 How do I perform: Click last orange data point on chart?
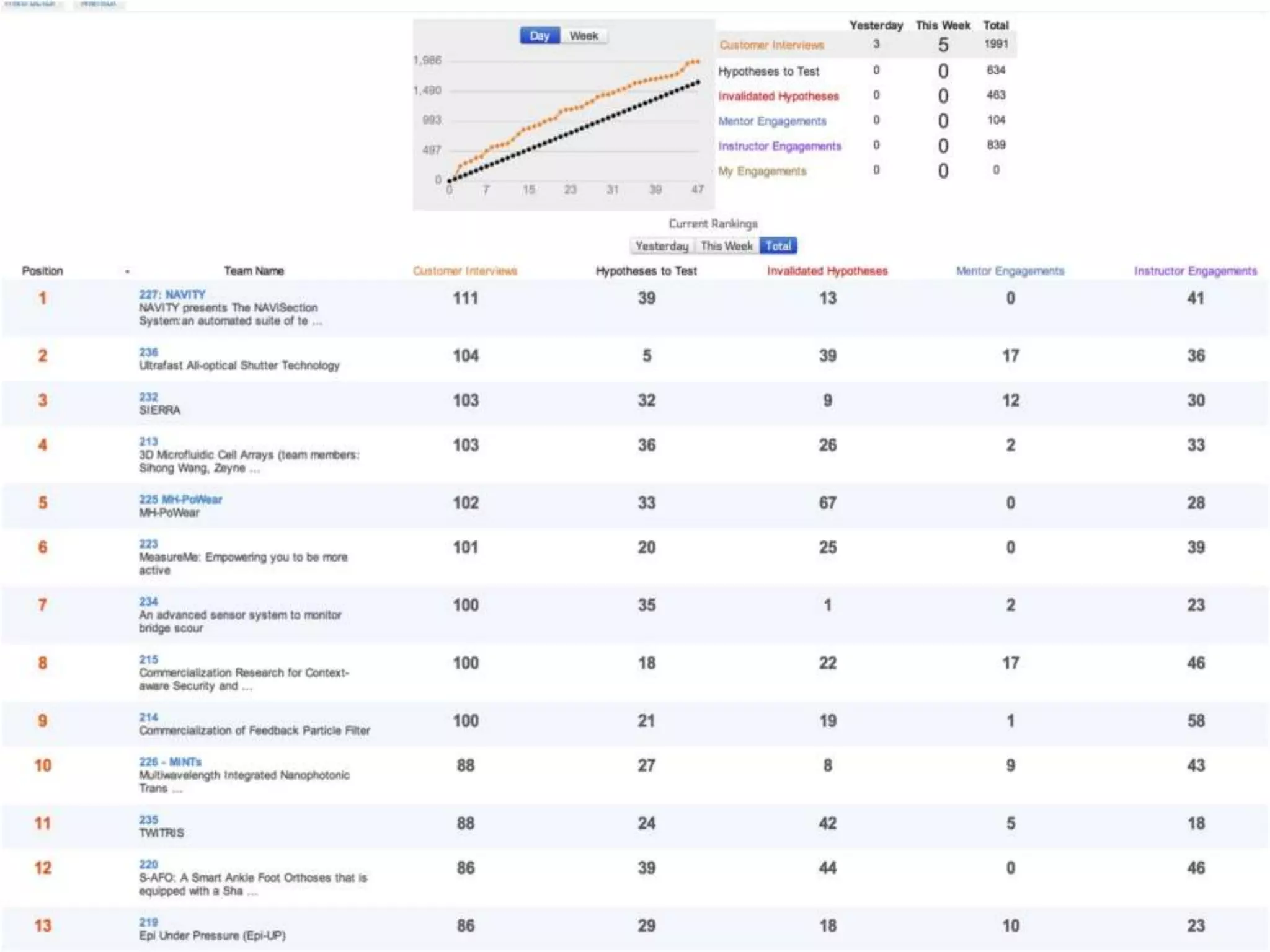click(x=698, y=61)
